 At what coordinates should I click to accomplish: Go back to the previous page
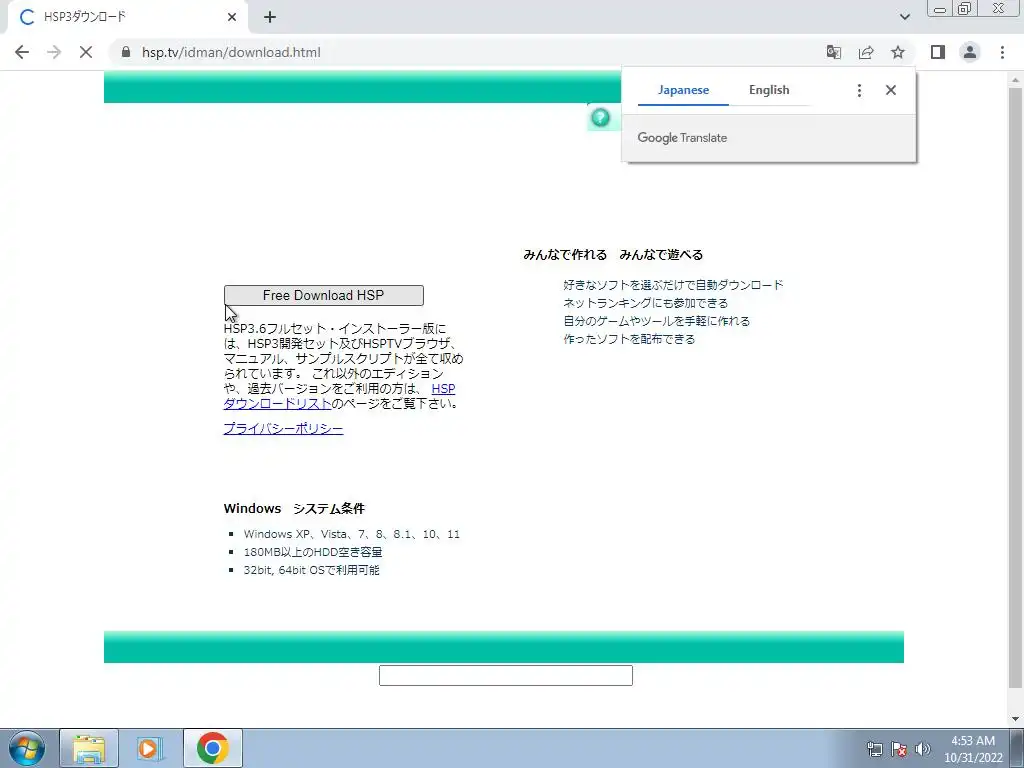[x=22, y=52]
